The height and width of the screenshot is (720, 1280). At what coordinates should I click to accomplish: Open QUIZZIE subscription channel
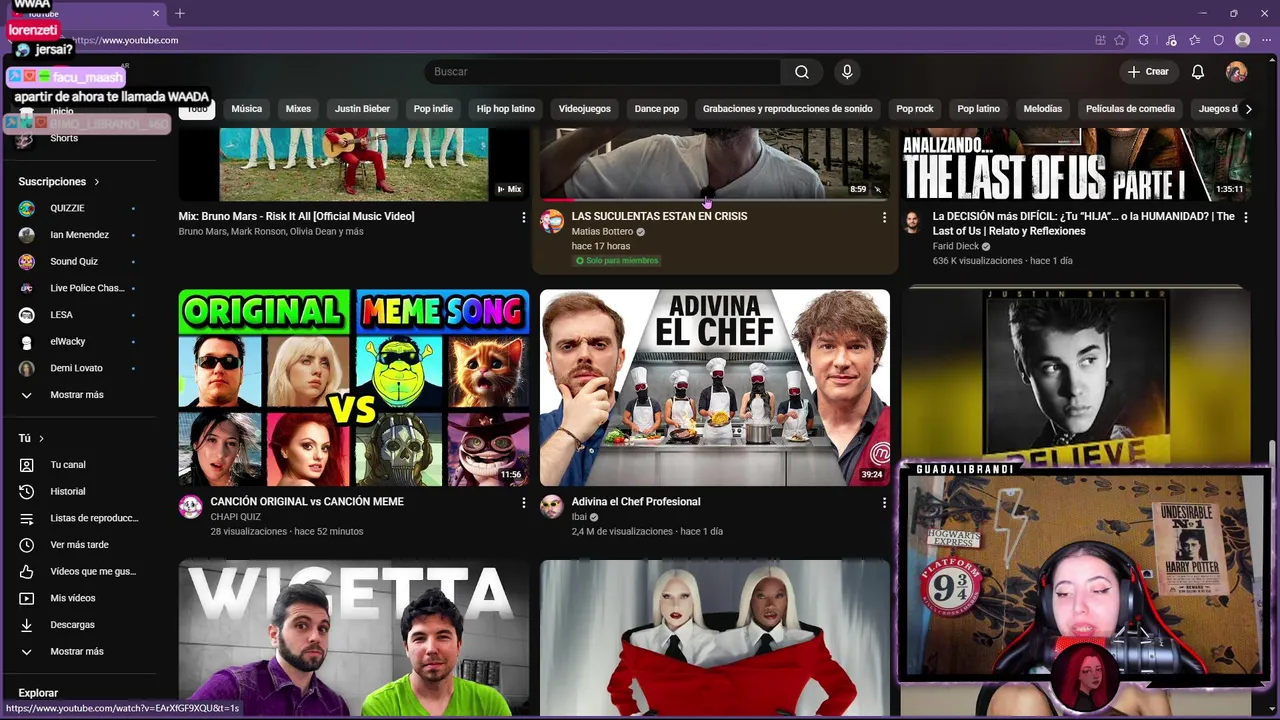point(78,208)
